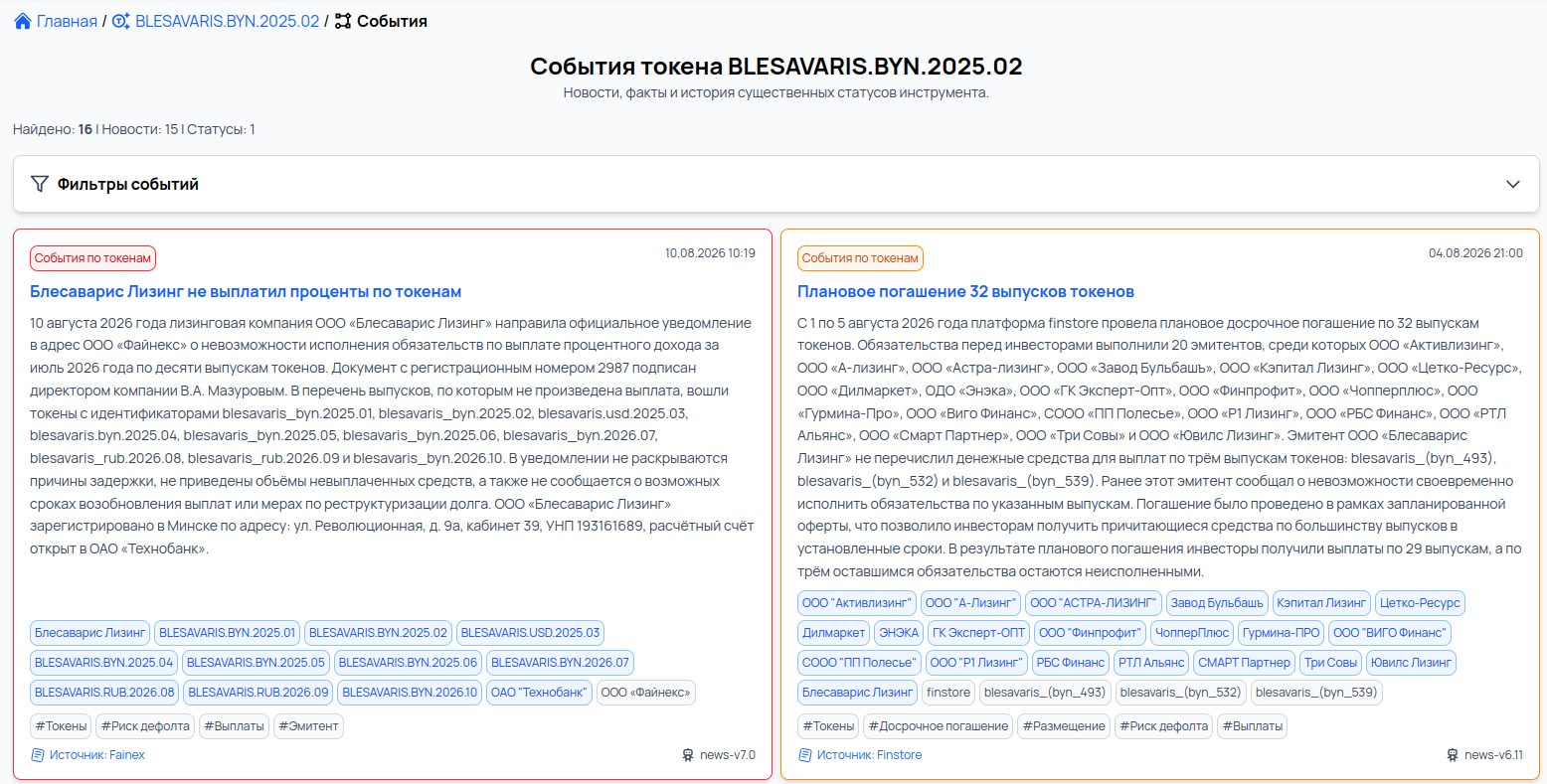
Task: Select tag BLESAVARIS.RUB.2026.09
Action: pyautogui.click(x=258, y=693)
